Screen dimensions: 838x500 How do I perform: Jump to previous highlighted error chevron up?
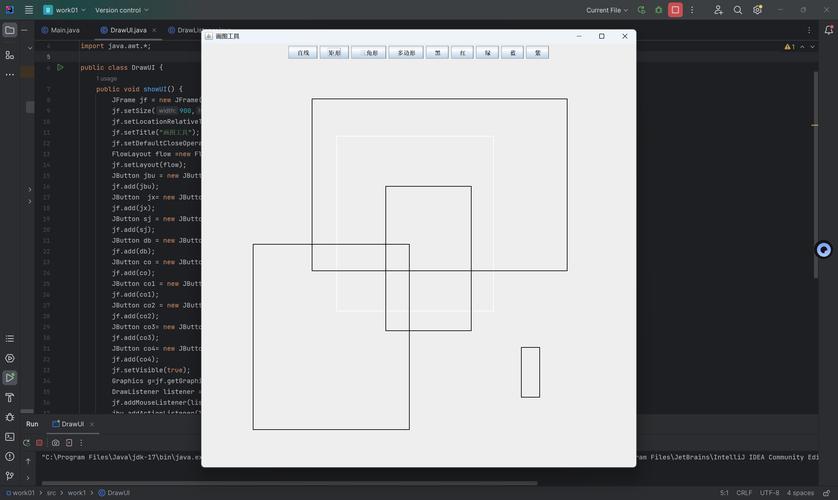(802, 47)
